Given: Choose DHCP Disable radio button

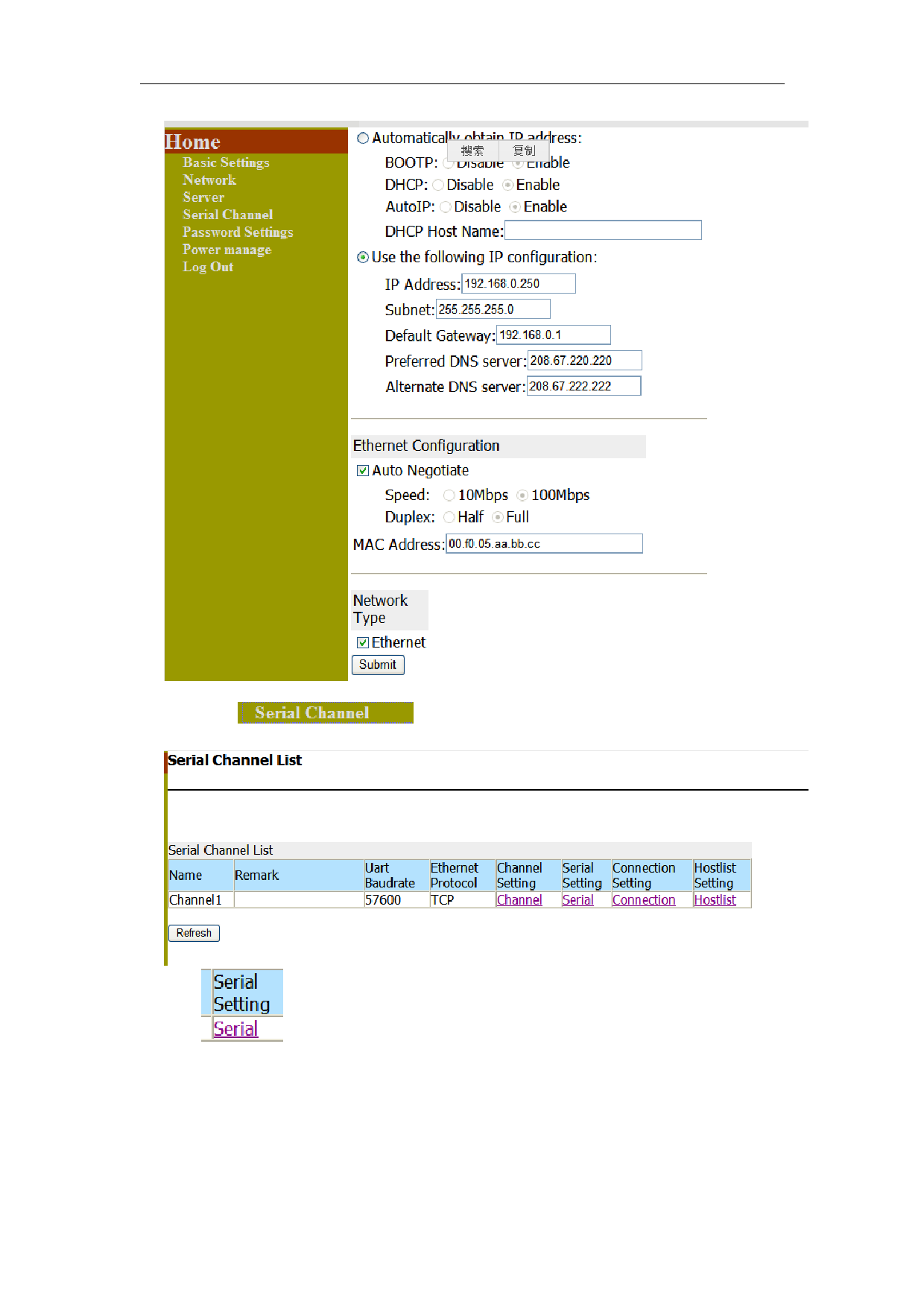Looking at the screenshot, I should [438, 185].
